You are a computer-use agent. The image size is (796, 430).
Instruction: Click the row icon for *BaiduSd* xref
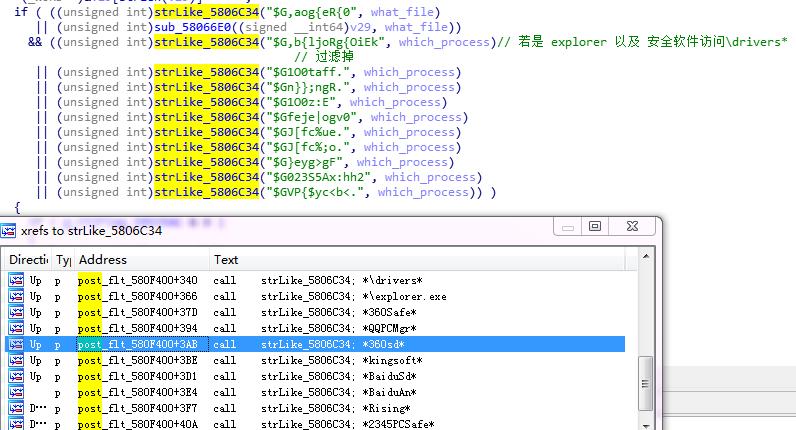pyautogui.click(x=16, y=377)
